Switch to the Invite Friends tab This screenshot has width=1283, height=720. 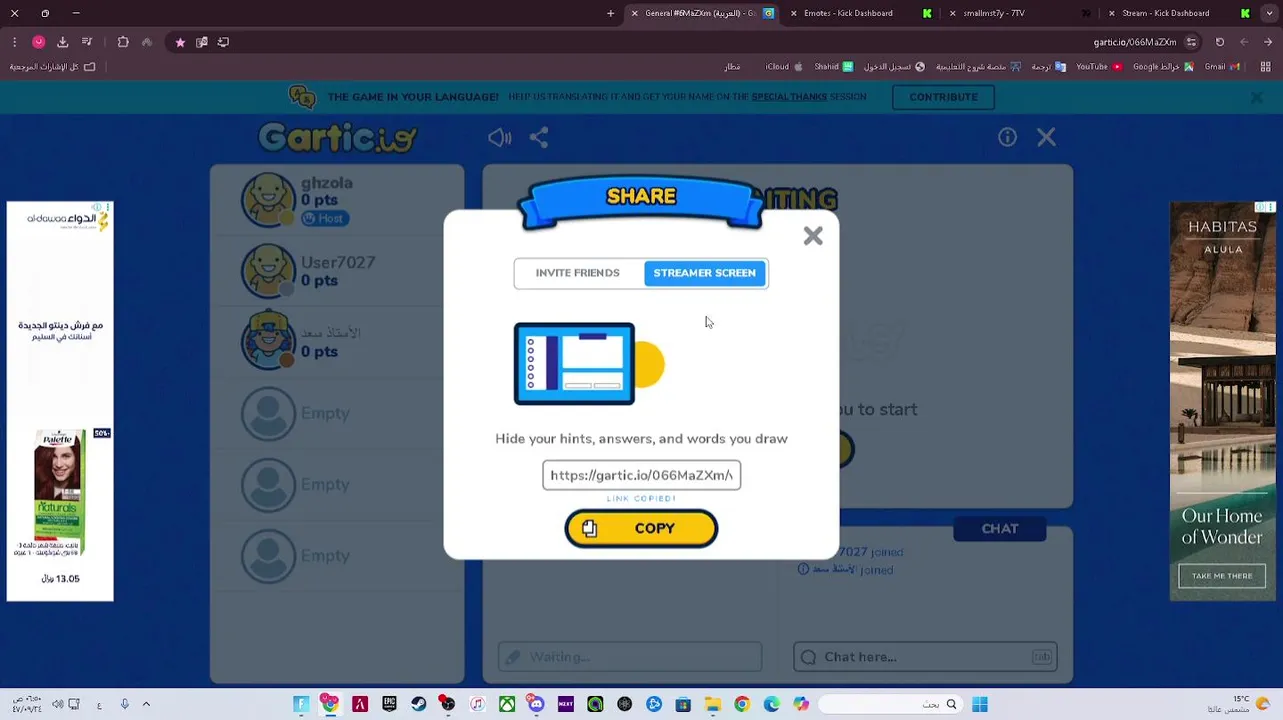point(577,273)
